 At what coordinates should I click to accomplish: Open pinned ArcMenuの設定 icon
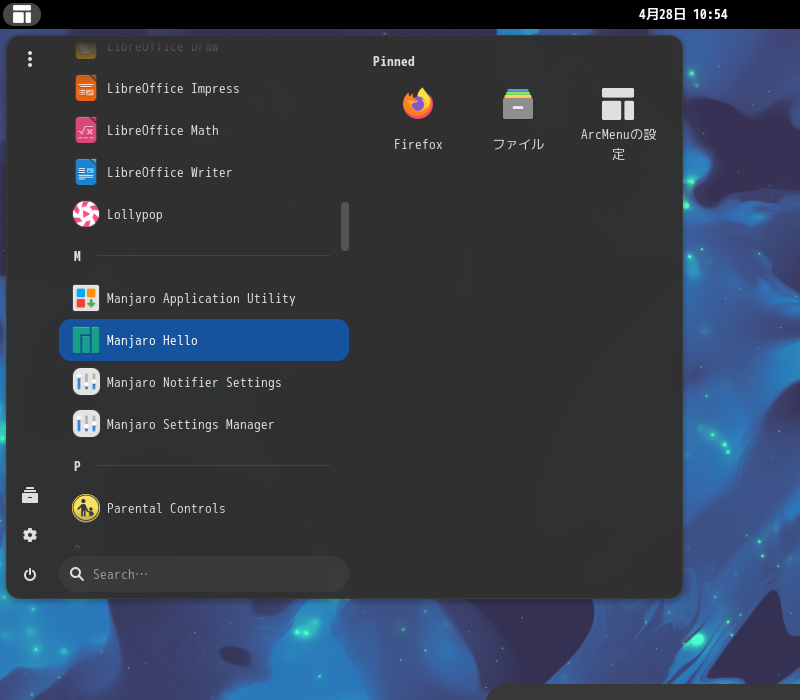618,104
